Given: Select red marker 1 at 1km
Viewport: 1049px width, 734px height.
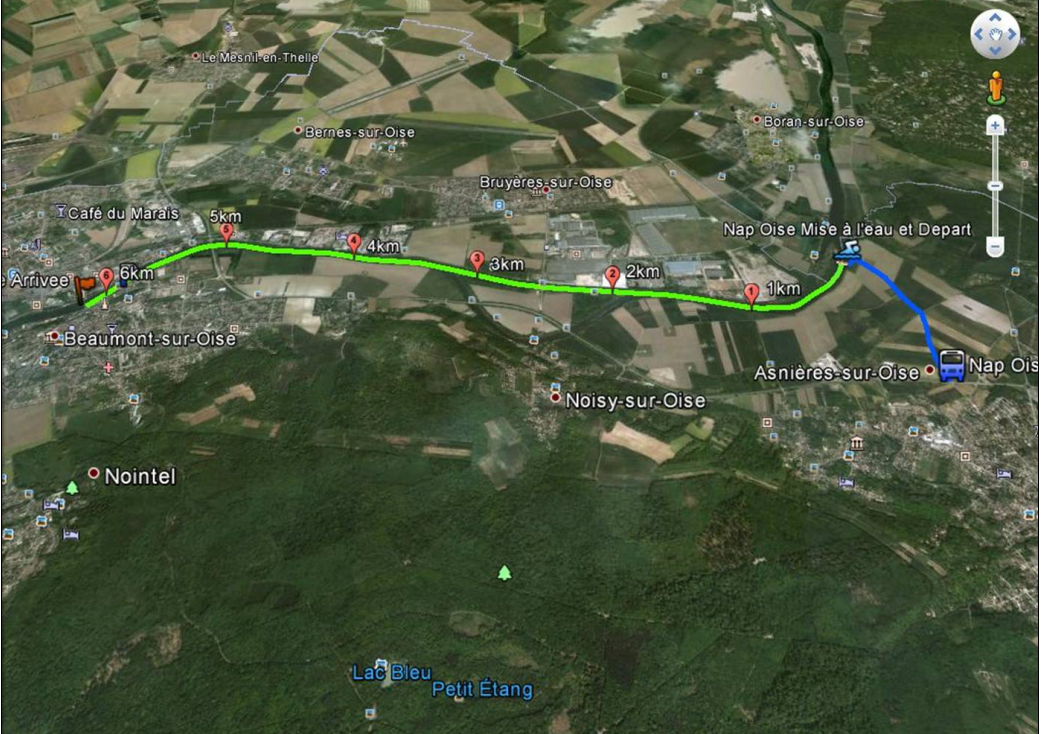Looking at the screenshot, I should click(x=751, y=294).
